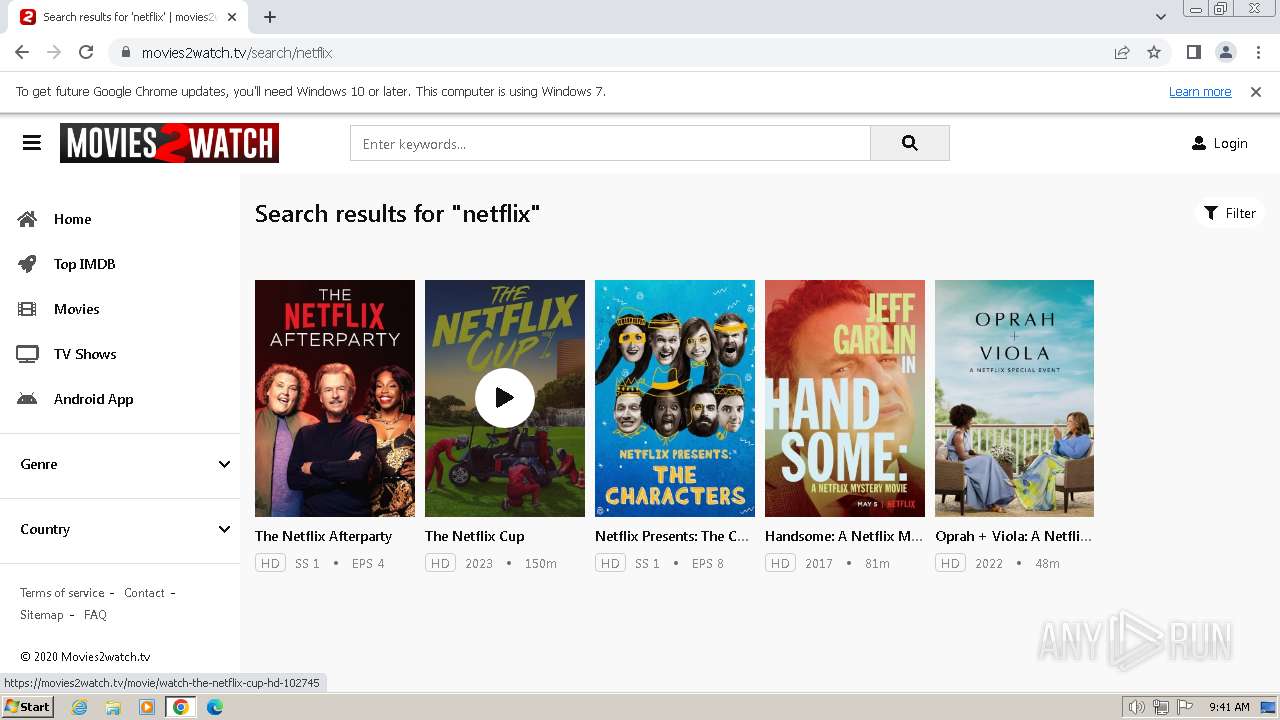Click the Netflix Presents: The C... title
The image size is (1280, 720).
672,536
